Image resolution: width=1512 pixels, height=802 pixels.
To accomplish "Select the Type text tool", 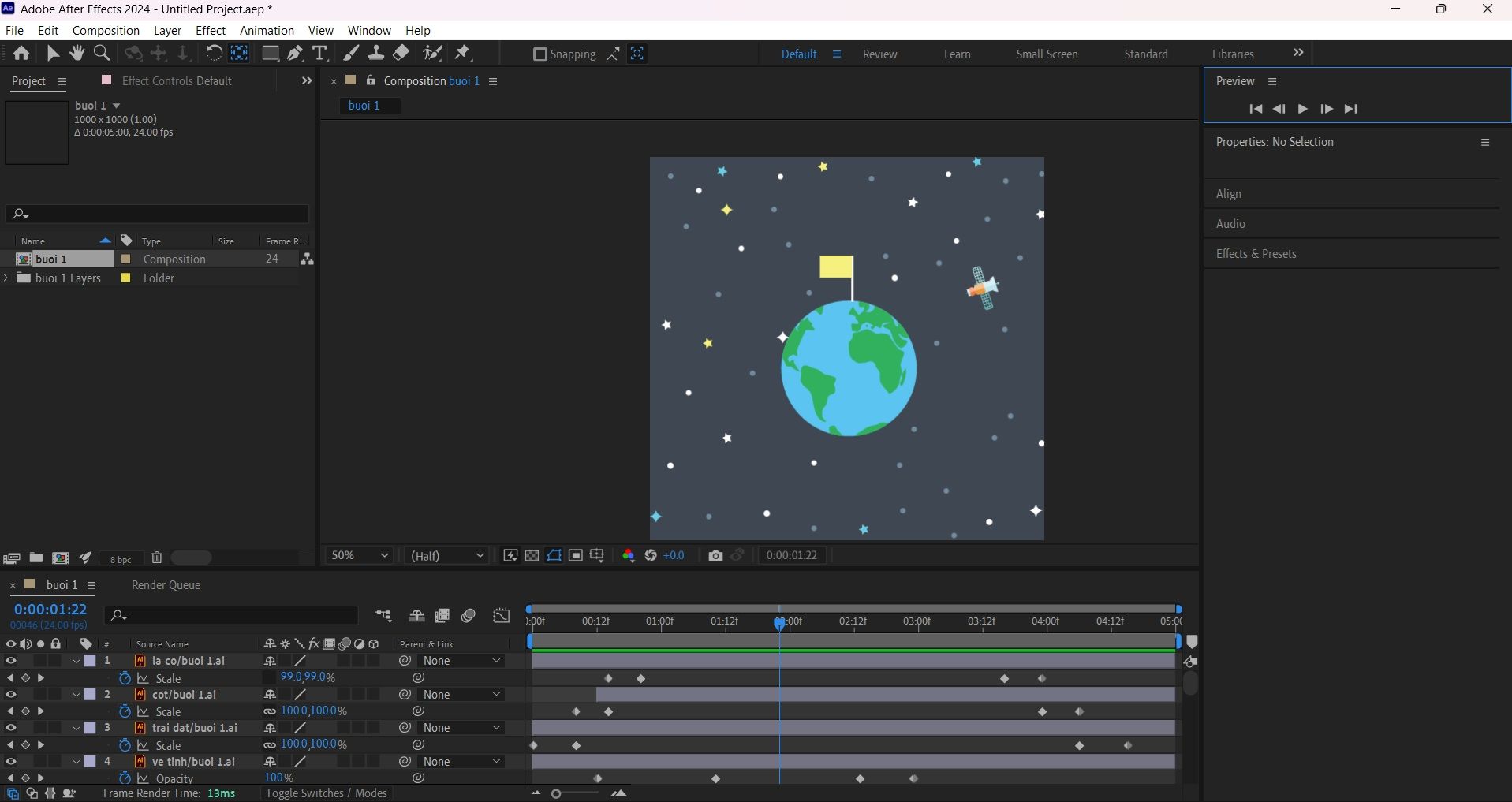I will point(319,53).
